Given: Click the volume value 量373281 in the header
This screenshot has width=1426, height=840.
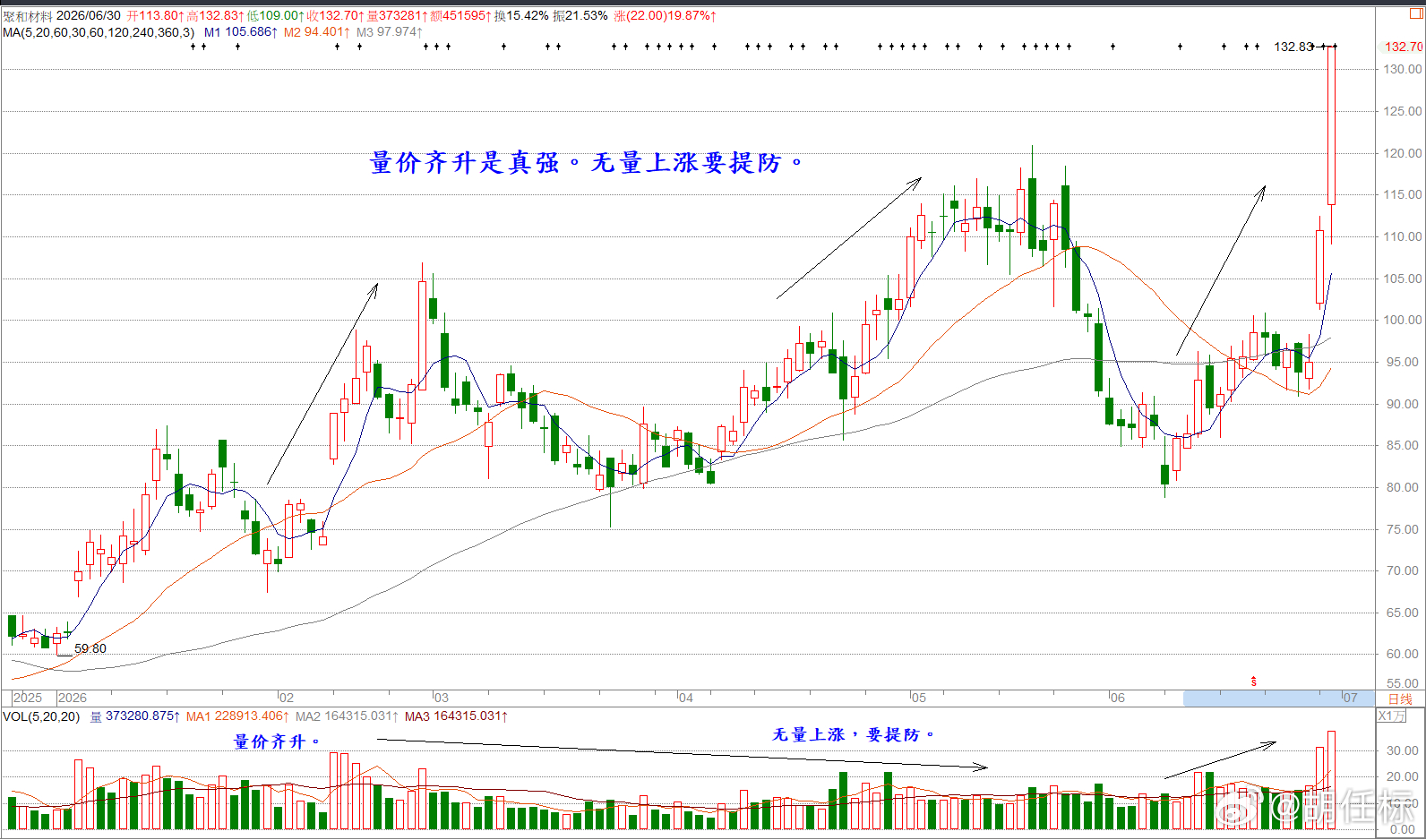Looking at the screenshot, I should point(397,16).
